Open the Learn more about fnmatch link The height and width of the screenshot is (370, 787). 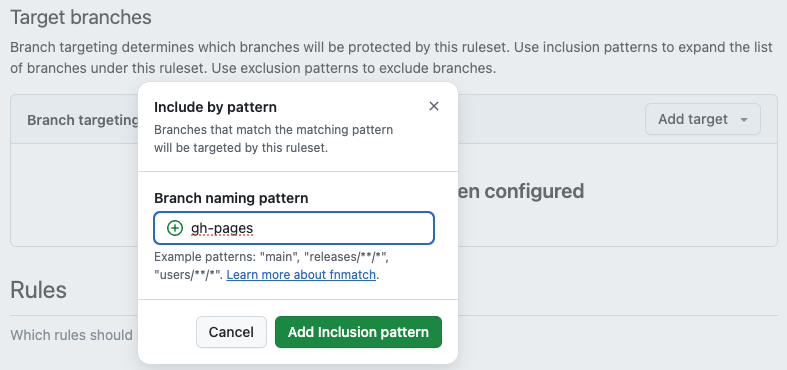301,275
